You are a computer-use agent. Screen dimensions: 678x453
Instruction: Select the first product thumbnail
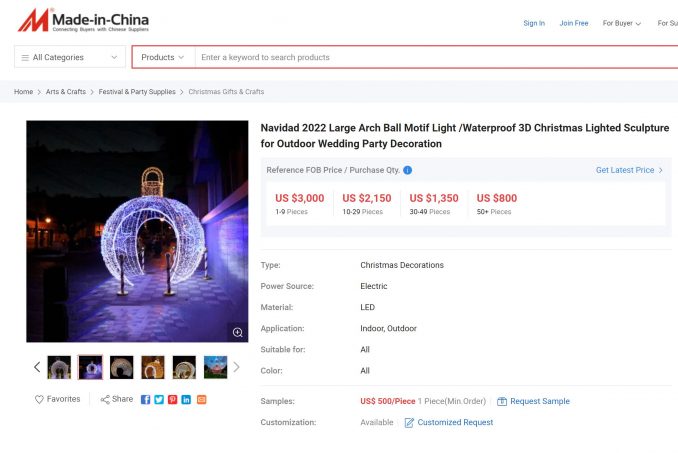(x=59, y=367)
